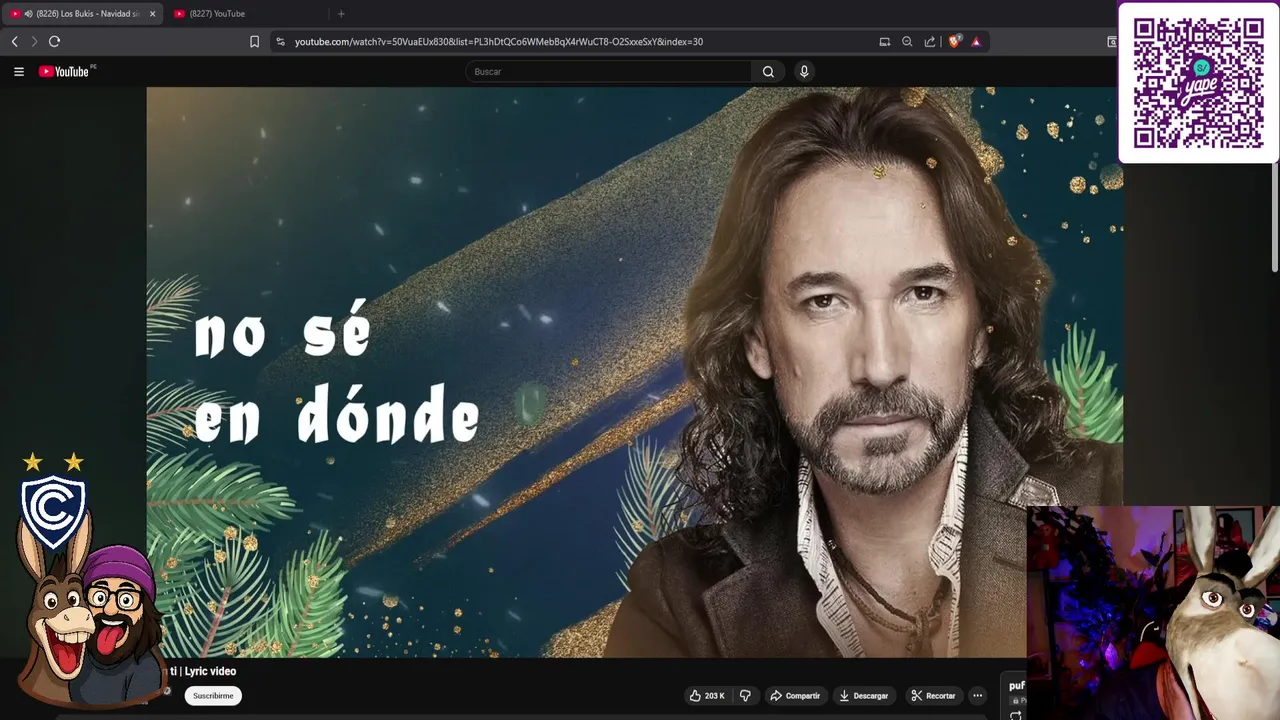
Task: Open more actions three-dot menu
Action: (x=978, y=696)
